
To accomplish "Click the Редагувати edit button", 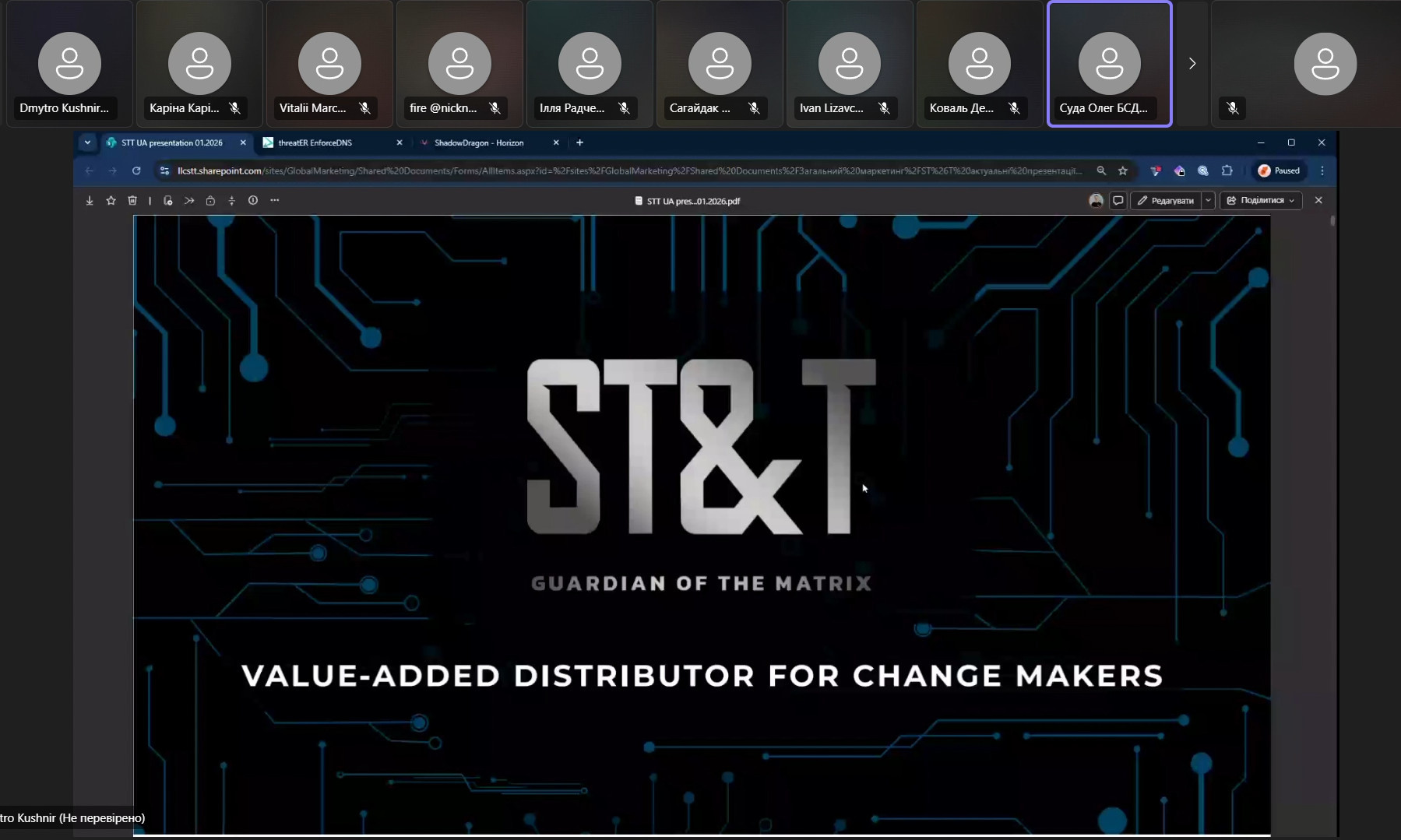I will pyautogui.click(x=1165, y=201).
